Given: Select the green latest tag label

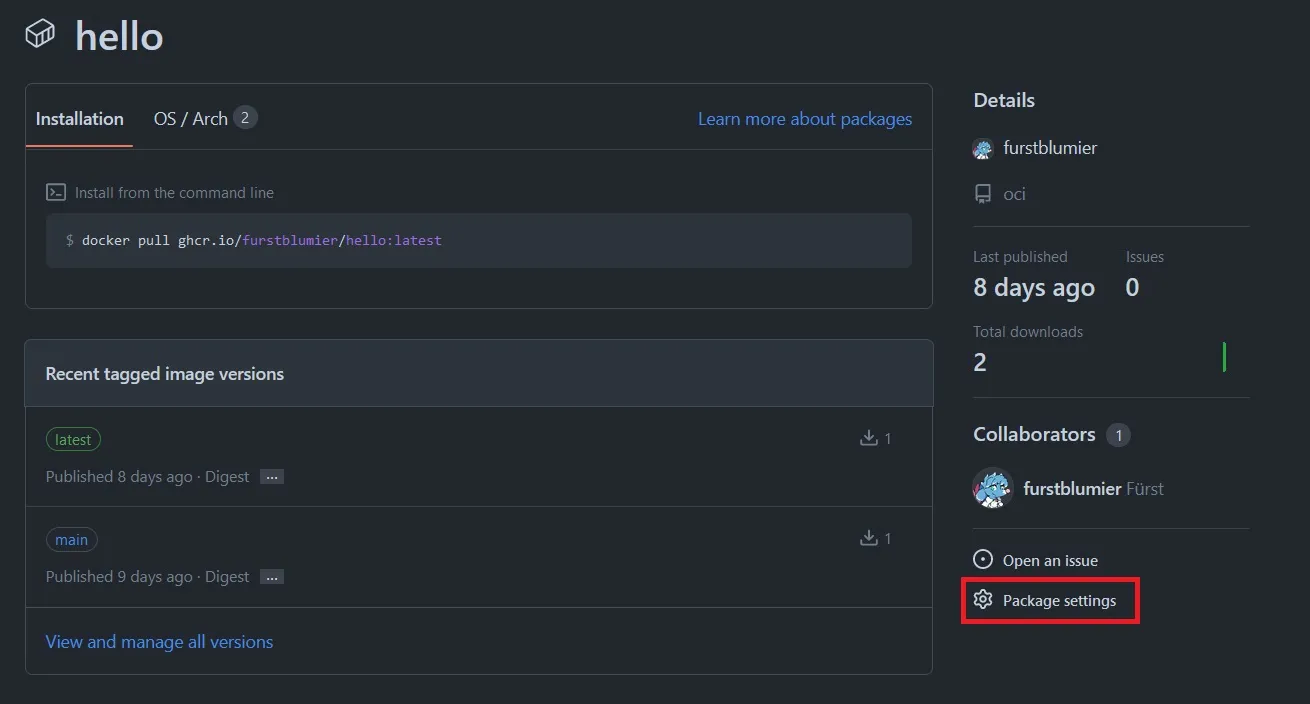Looking at the screenshot, I should coord(73,440).
